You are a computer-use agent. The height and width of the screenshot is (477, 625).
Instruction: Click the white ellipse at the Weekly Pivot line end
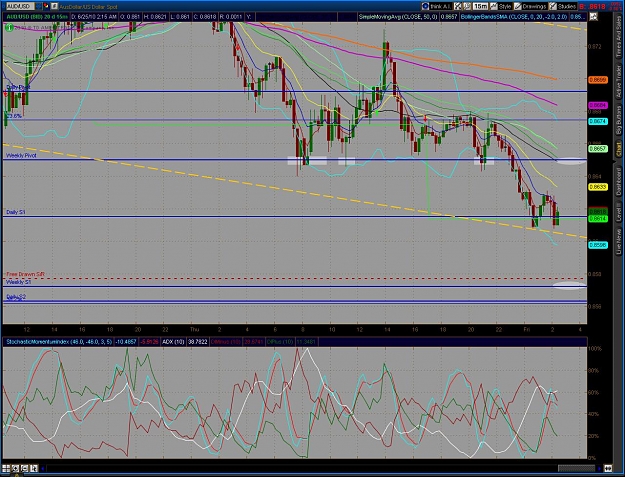click(x=571, y=161)
